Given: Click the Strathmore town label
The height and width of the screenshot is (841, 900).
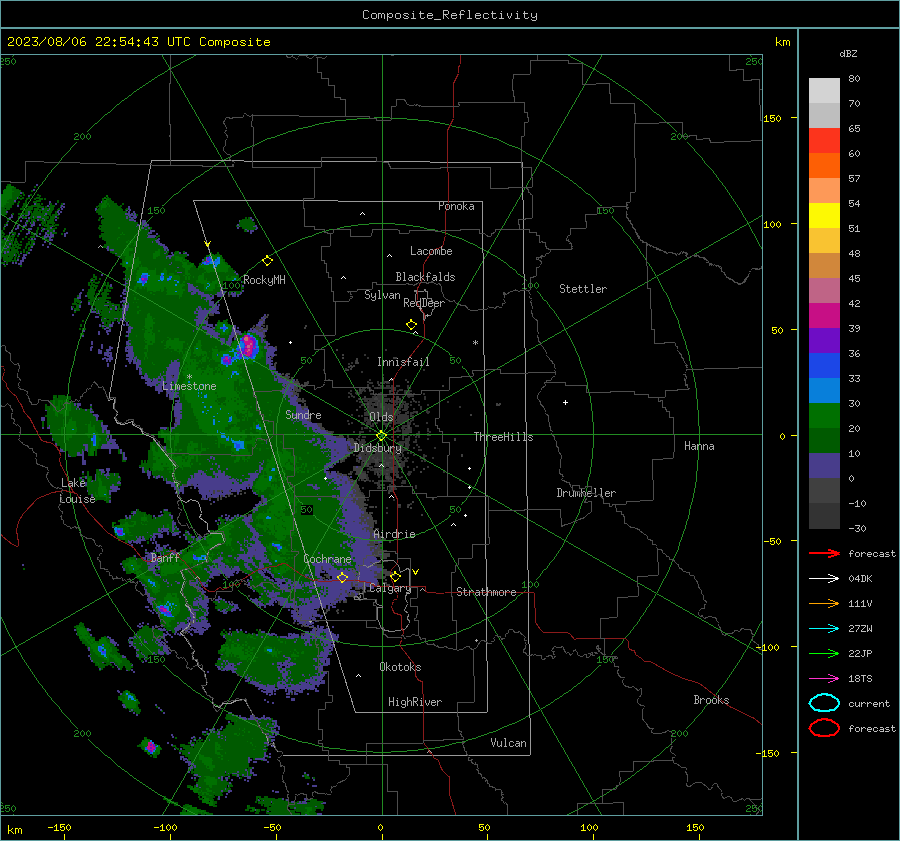Looking at the screenshot, I should point(486,592).
